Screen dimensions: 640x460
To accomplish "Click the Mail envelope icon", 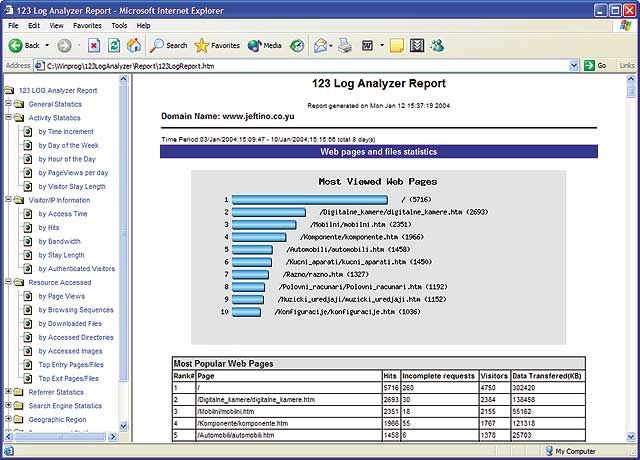I will tap(320, 46).
